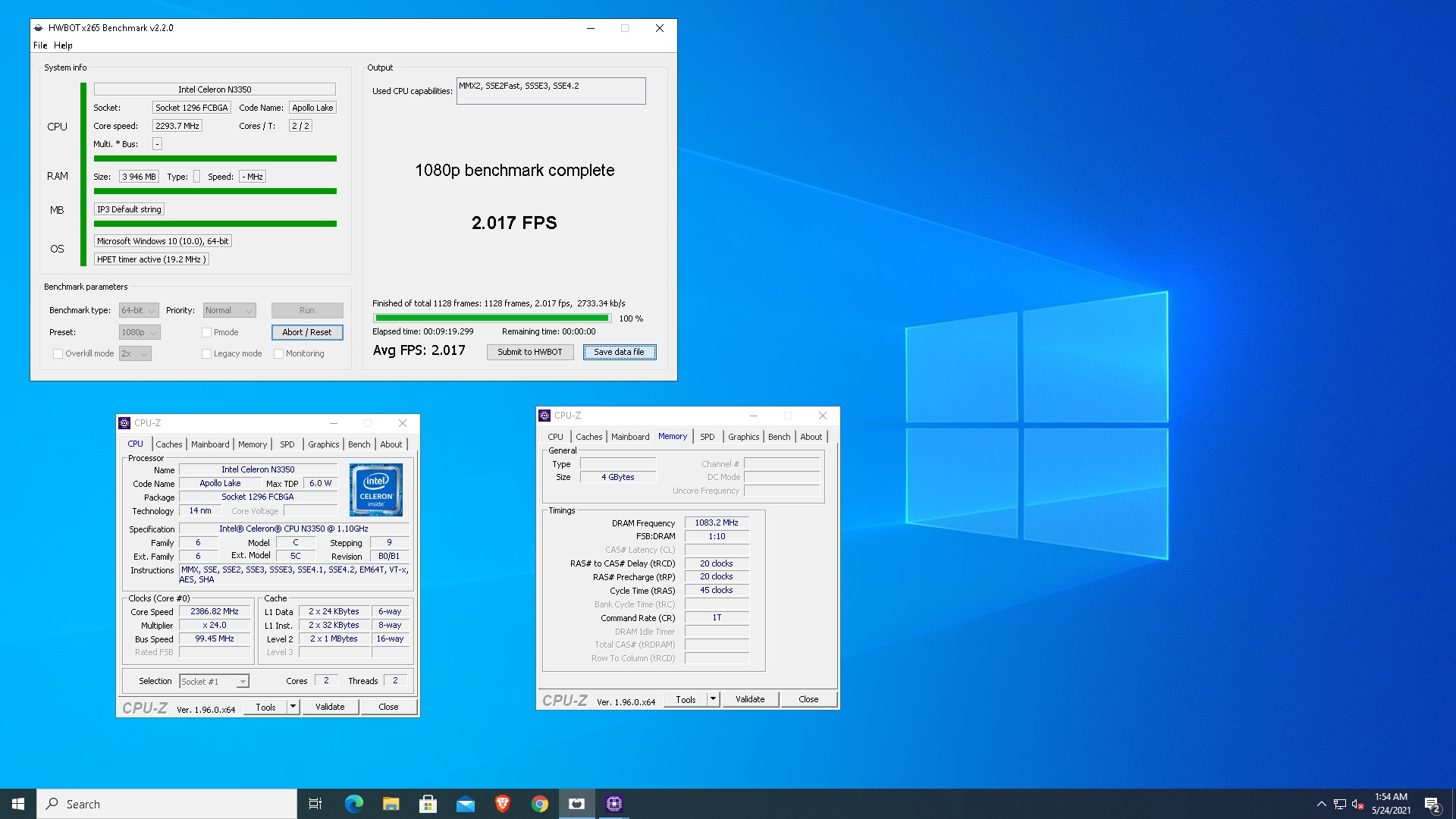Image resolution: width=1456 pixels, height=819 pixels.
Task: Show hidden system tray icons
Action: pyautogui.click(x=1321, y=804)
